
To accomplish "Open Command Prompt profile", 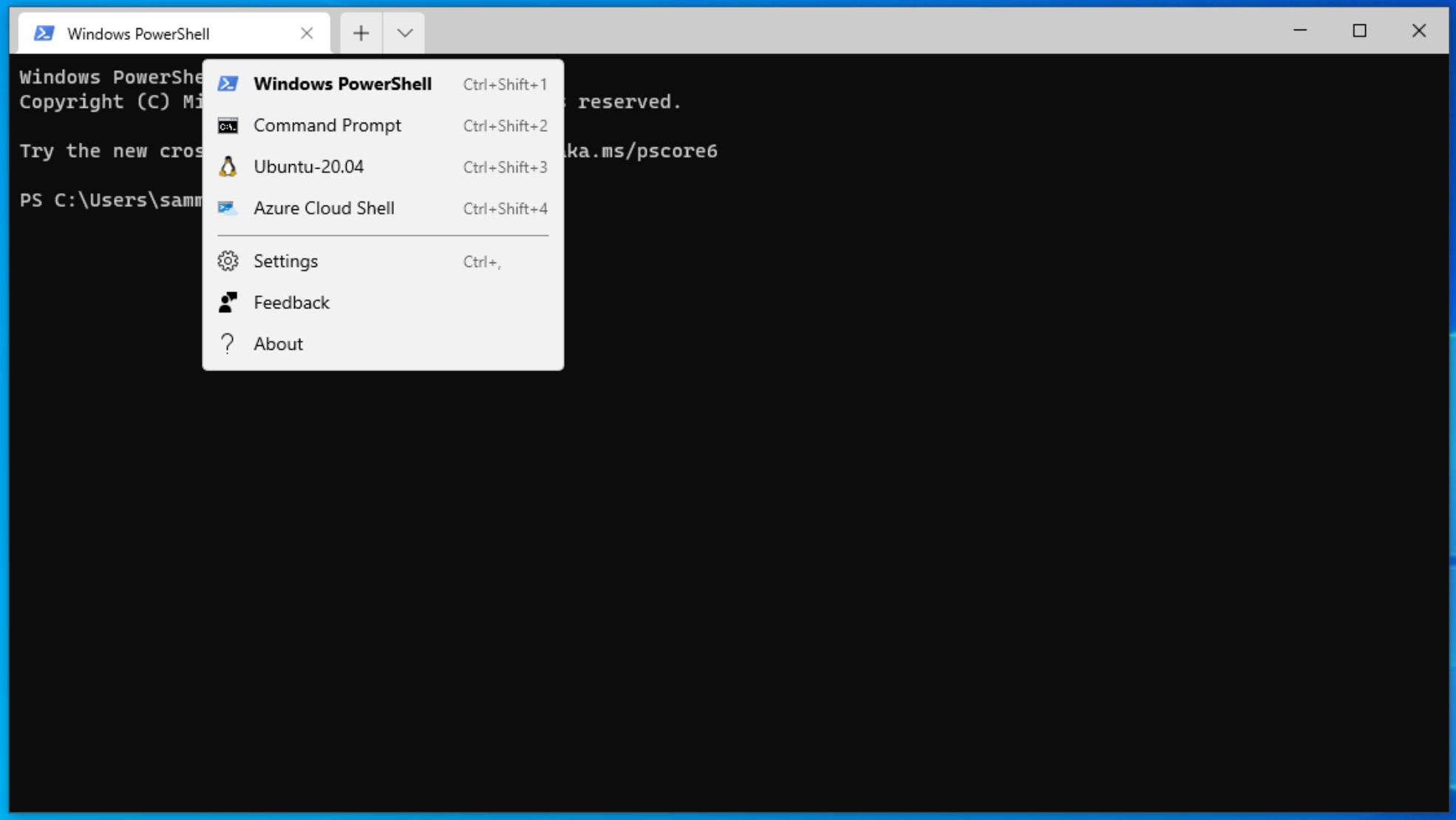I will coord(383,126).
